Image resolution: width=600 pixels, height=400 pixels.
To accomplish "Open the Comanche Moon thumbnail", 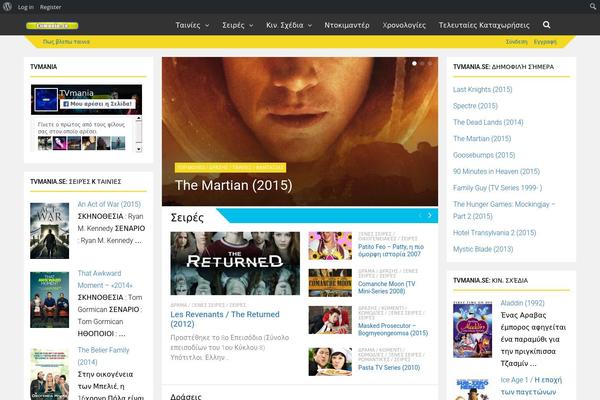I will [x=330, y=283].
